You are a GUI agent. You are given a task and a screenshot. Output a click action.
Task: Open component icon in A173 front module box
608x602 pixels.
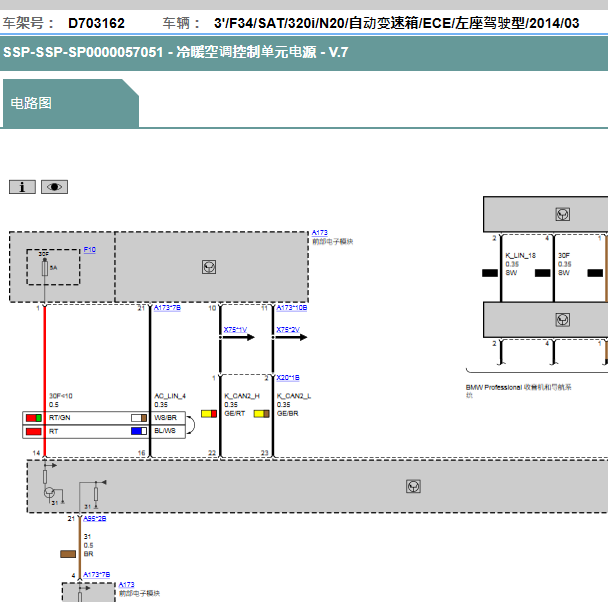209,267
